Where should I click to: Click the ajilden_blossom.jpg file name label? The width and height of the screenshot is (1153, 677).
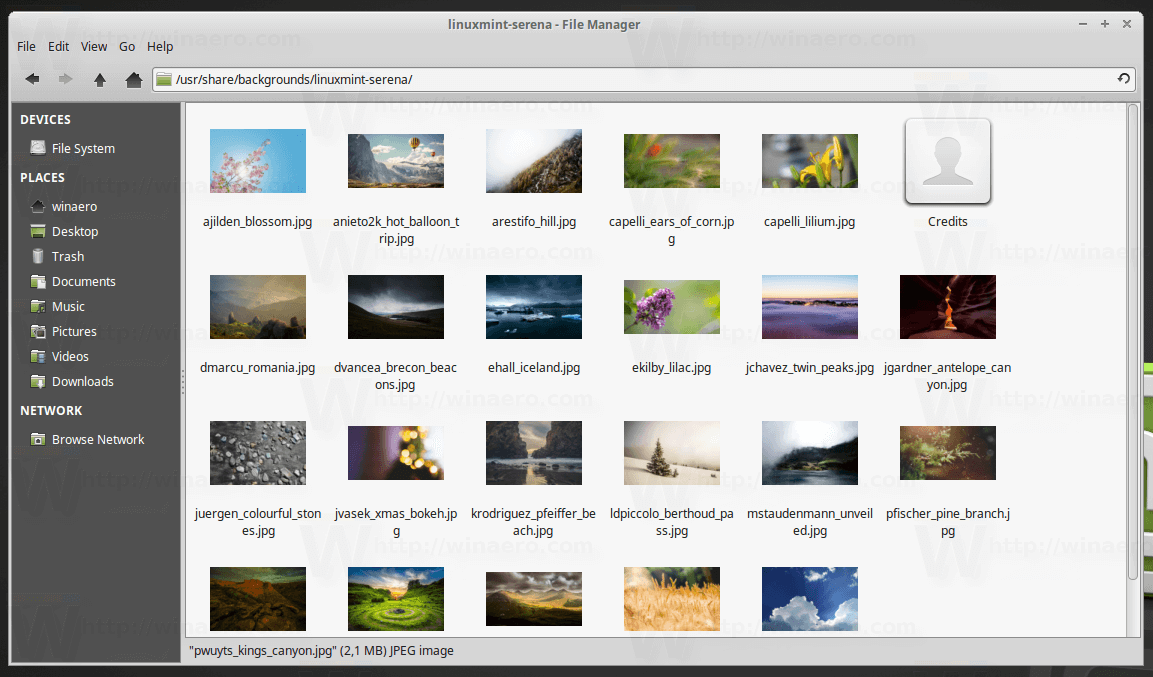257,221
